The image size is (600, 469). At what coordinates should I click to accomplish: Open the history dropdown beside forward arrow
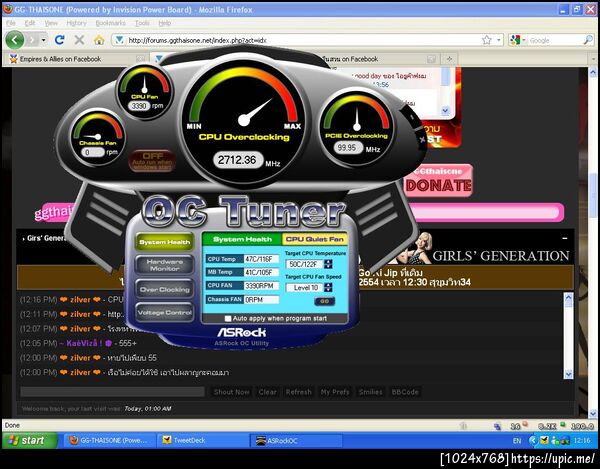tap(44, 40)
